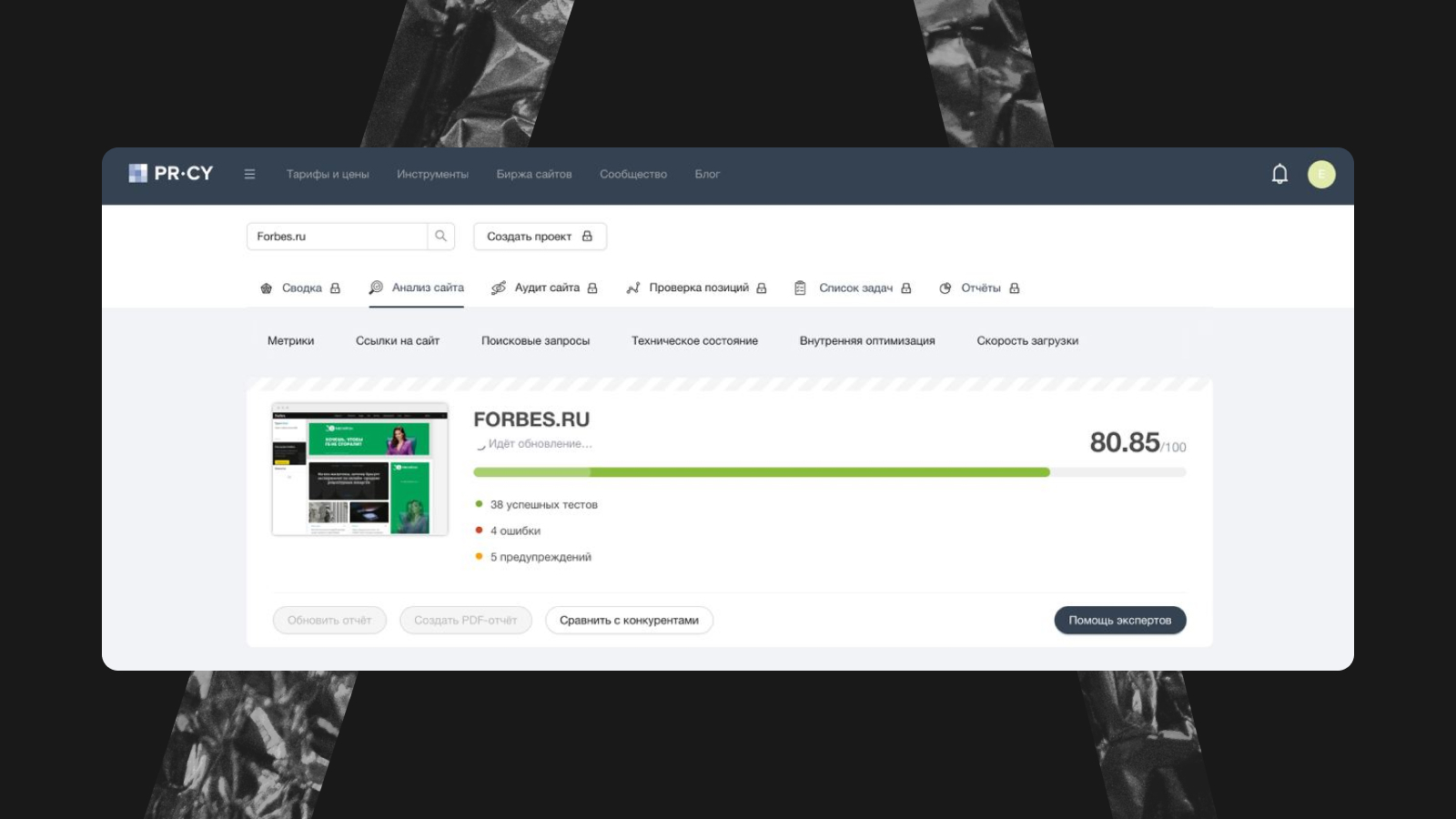
Task: Click the lock icon beside Проверка позиций
Action: tap(762, 288)
